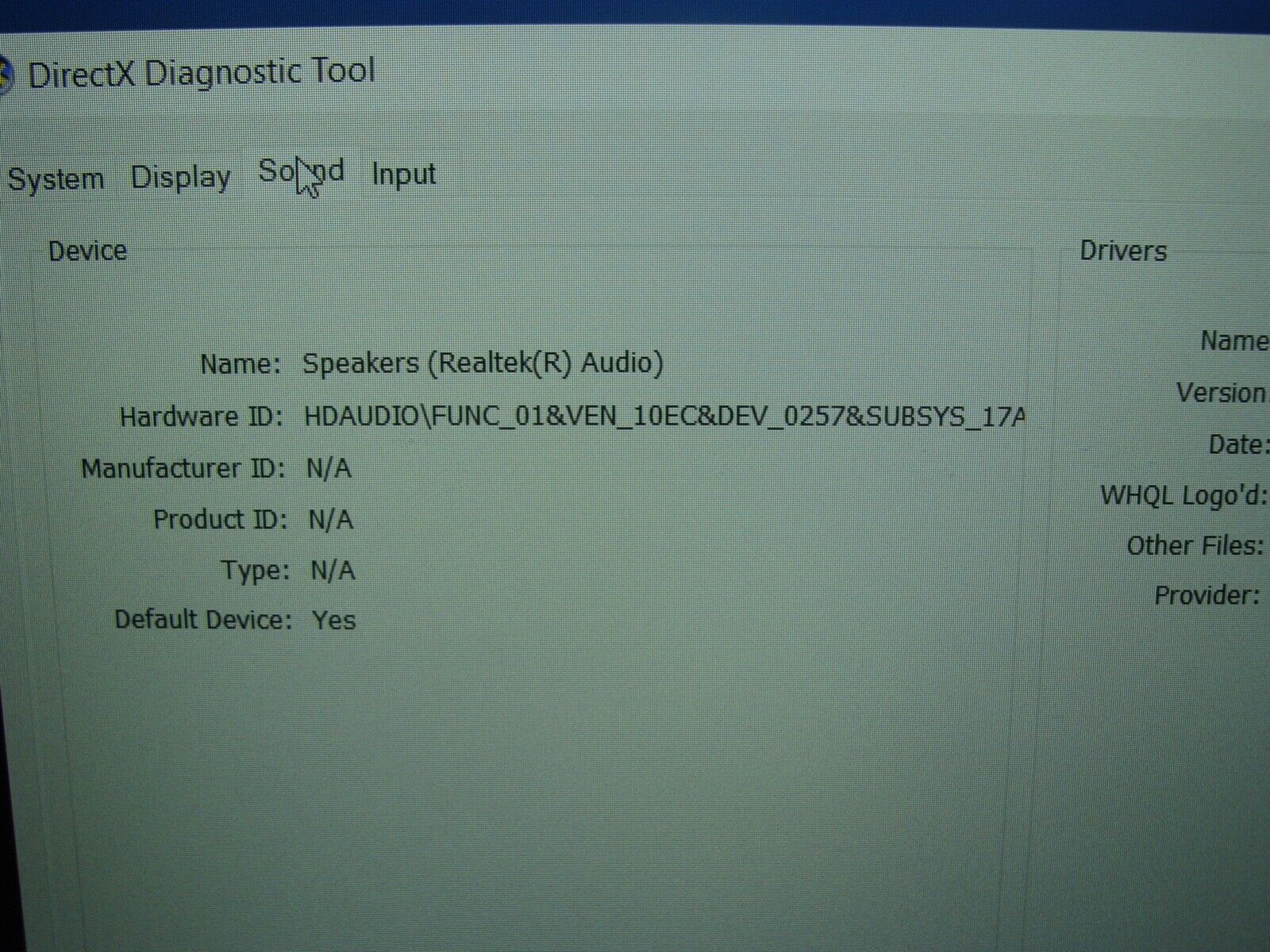This screenshot has height=952, width=1270.
Task: Click the Manufacturer ID N/A value
Action: (329, 469)
